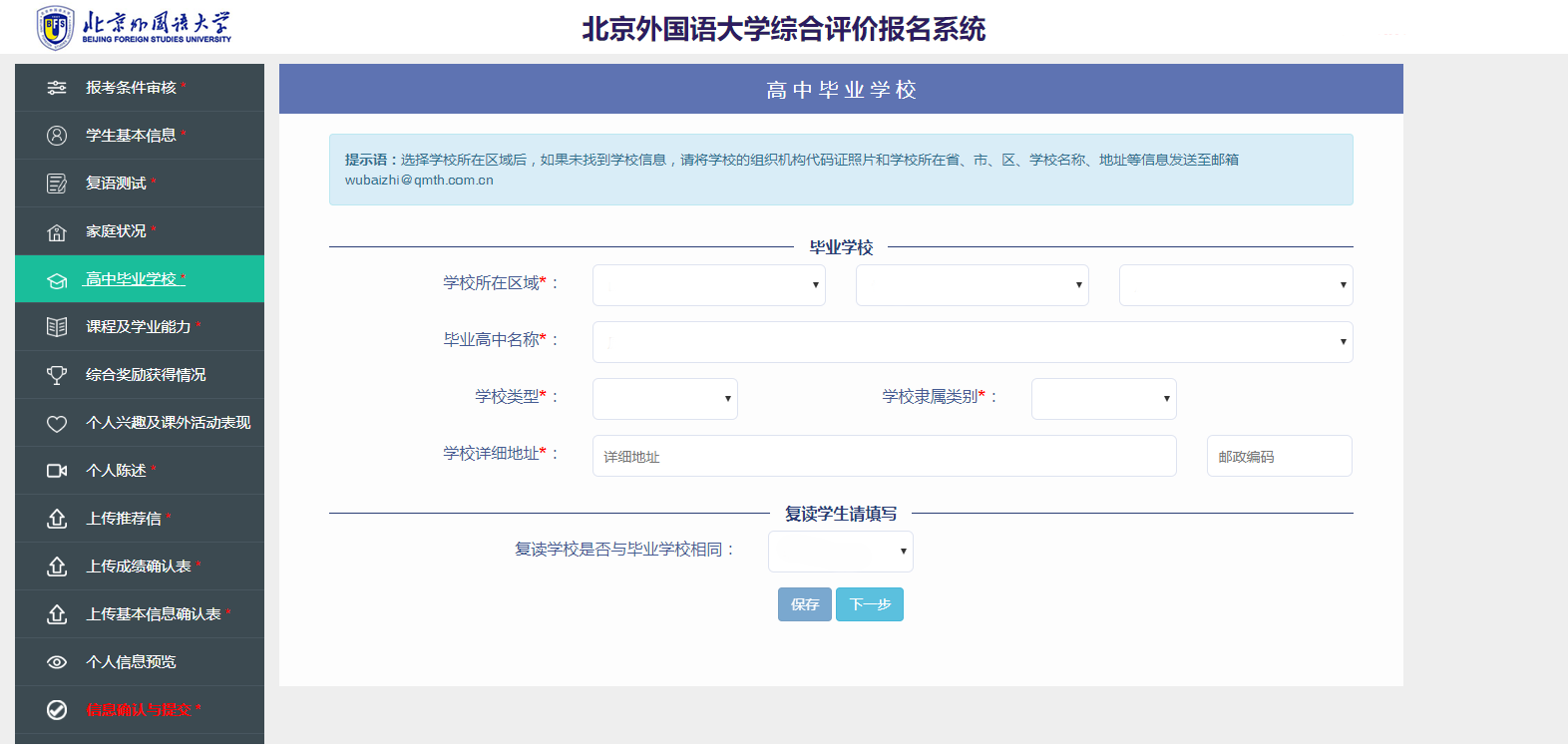Click the house icon beside 家庭状况
The image size is (1568, 756).
coord(57,231)
